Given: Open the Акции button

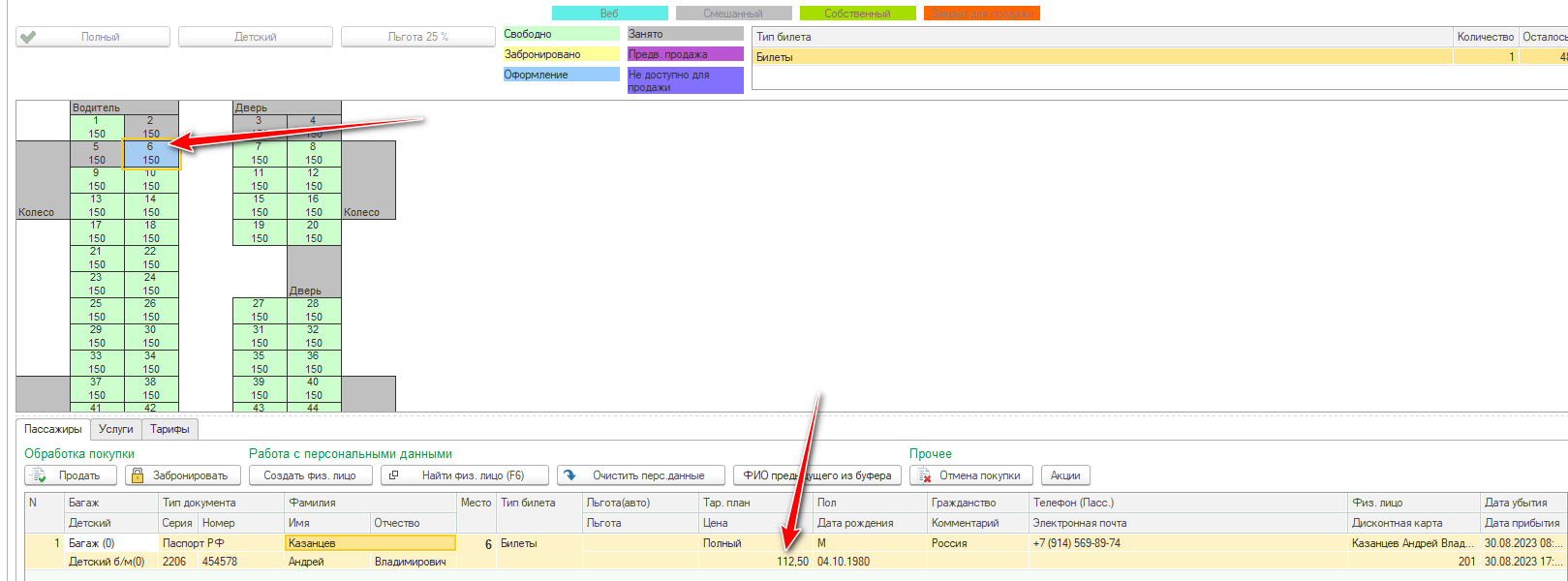Looking at the screenshot, I should [x=1065, y=475].
